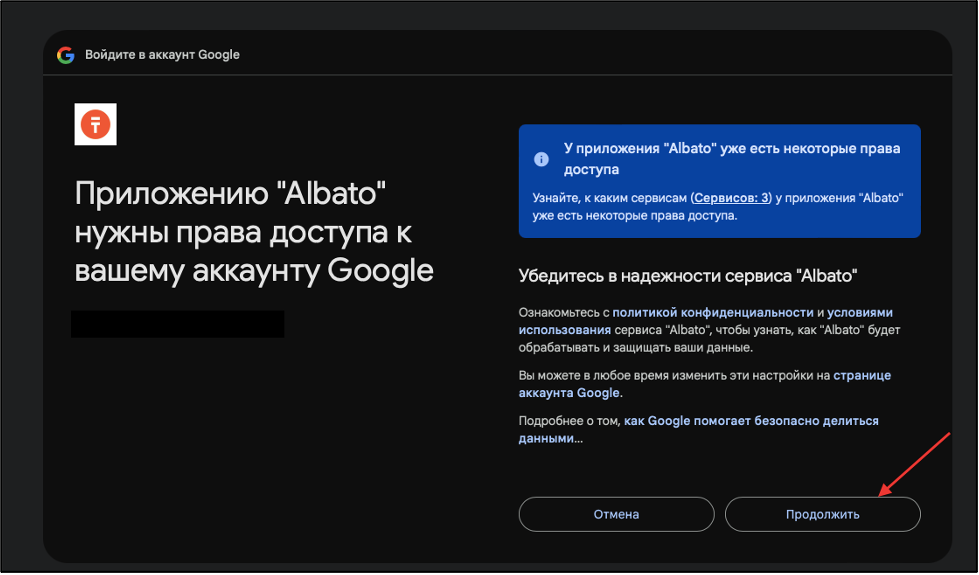
Task: Click the Google logo in the header
Action: [66, 55]
